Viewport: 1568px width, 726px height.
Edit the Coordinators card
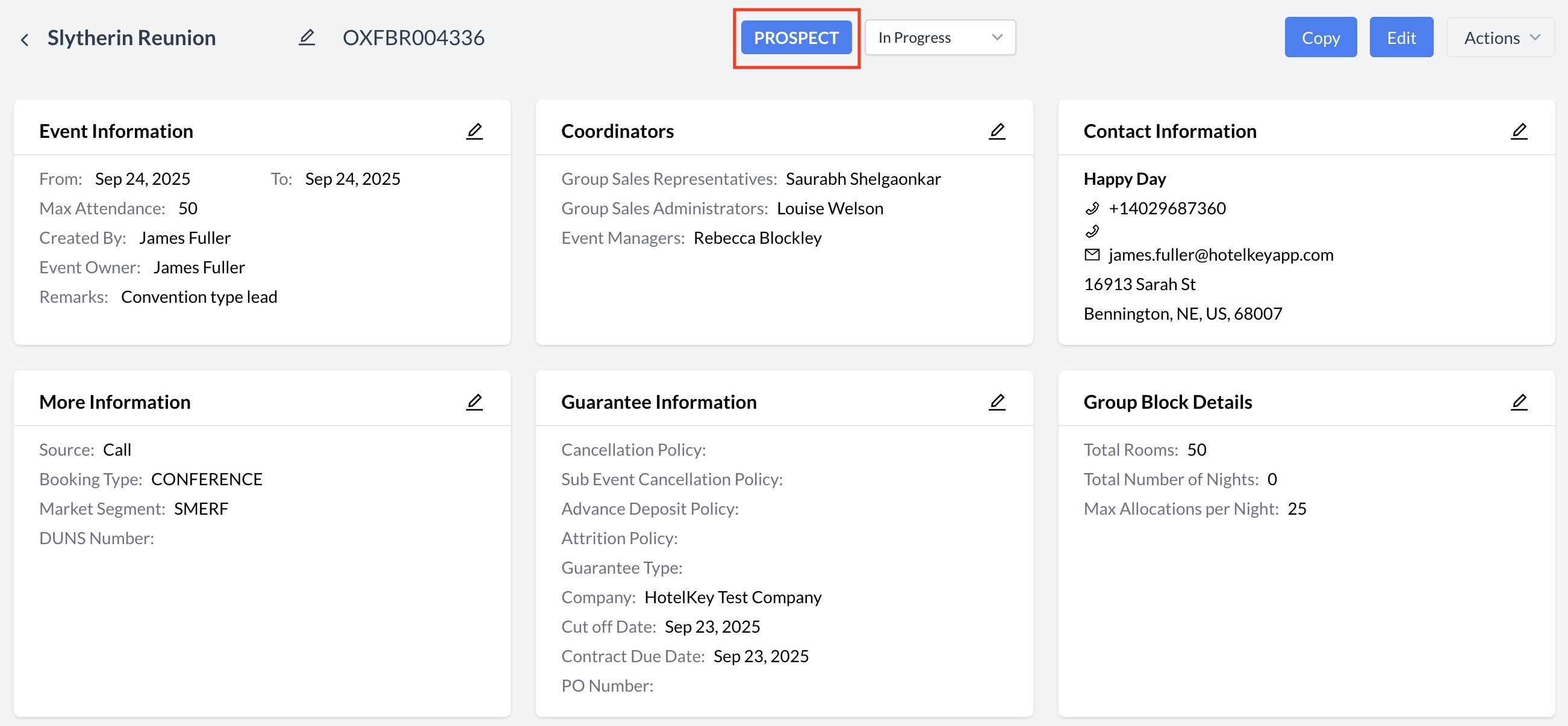coord(997,131)
